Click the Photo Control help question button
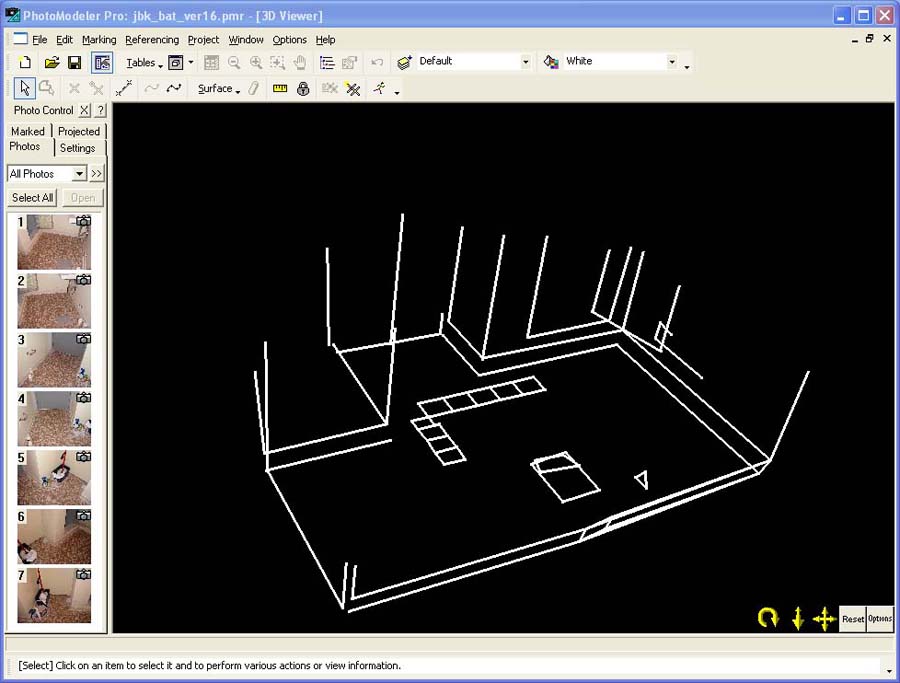The width and height of the screenshot is (900, 683). pos(100,110)
